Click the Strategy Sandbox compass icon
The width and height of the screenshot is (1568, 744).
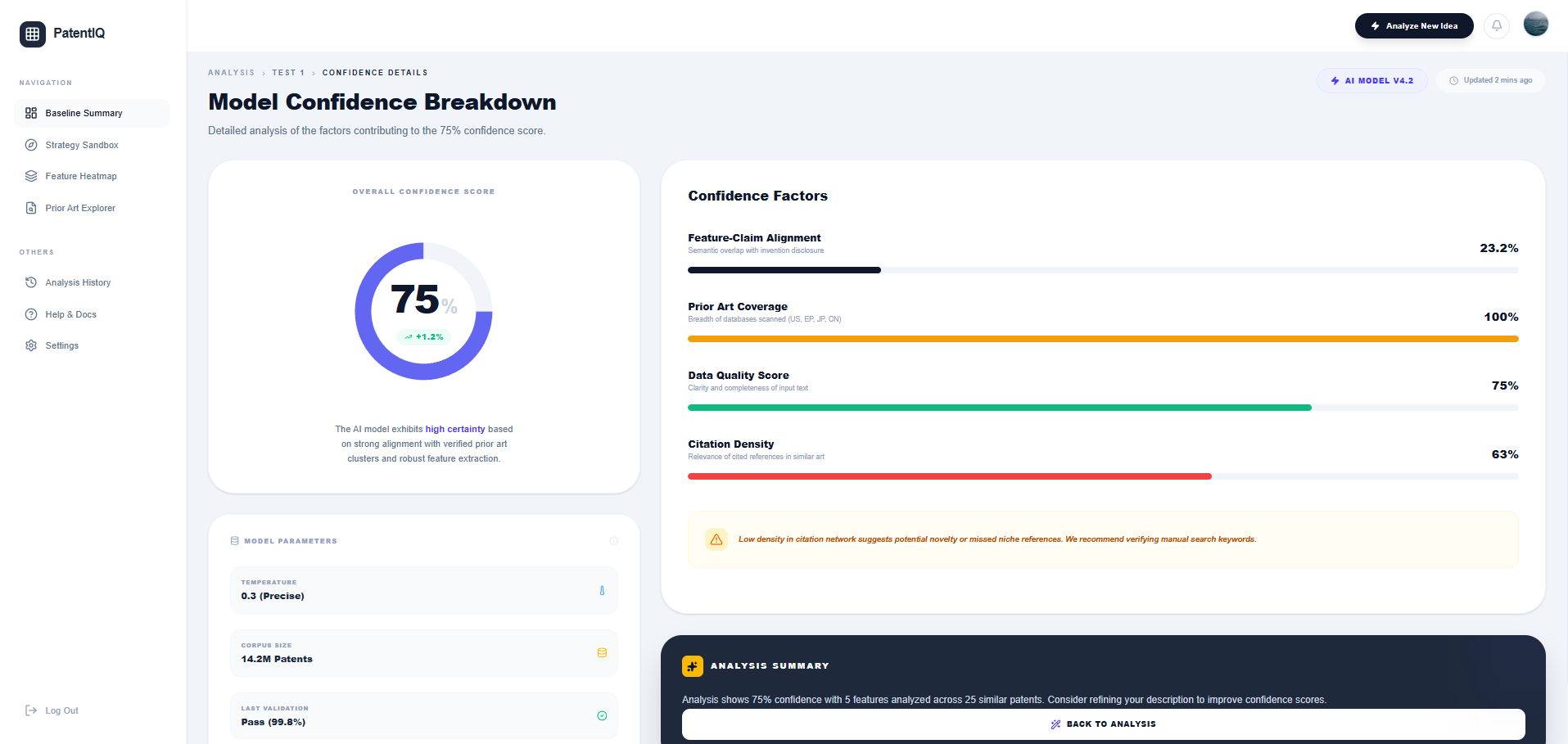pos(31,145)
